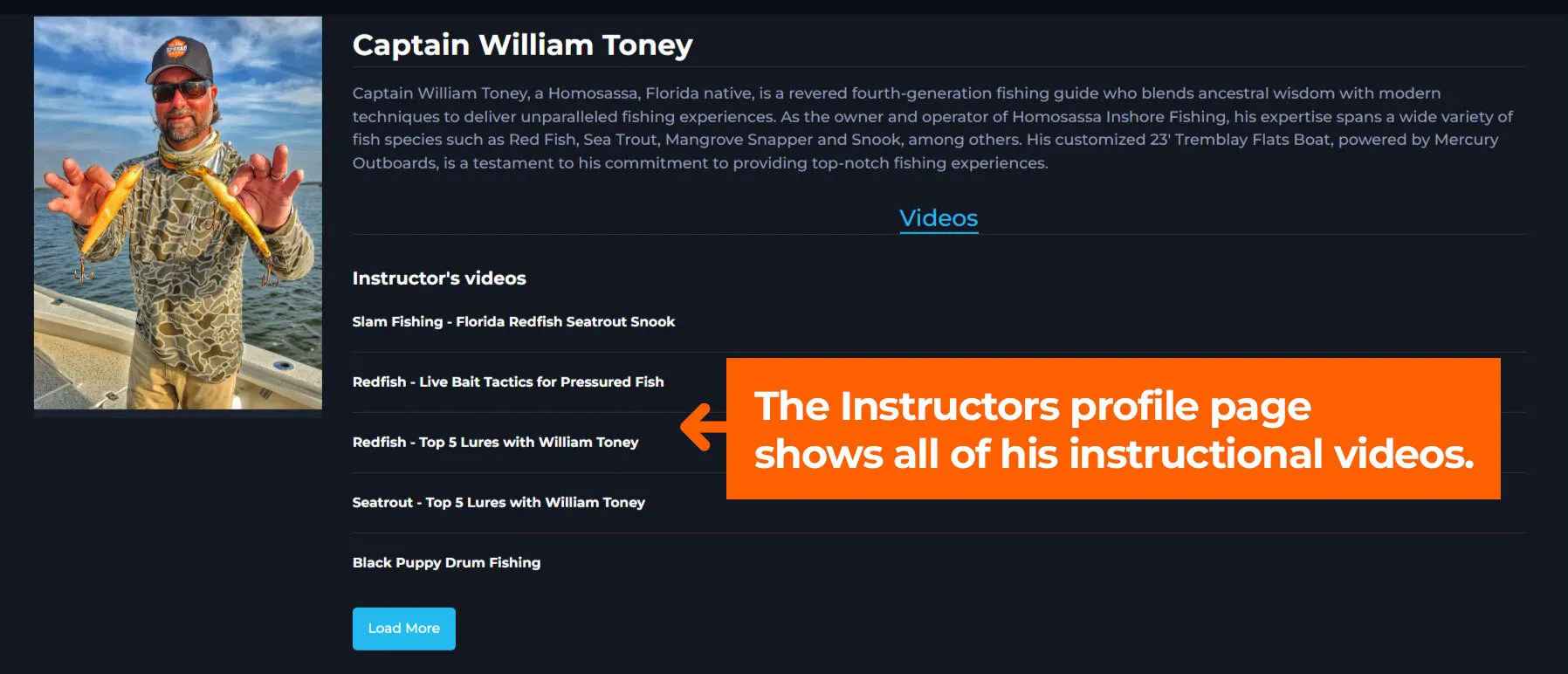Click Captain William Toney's profile photo
This screenshot has width=1568, height=674.
pos(178,213)
